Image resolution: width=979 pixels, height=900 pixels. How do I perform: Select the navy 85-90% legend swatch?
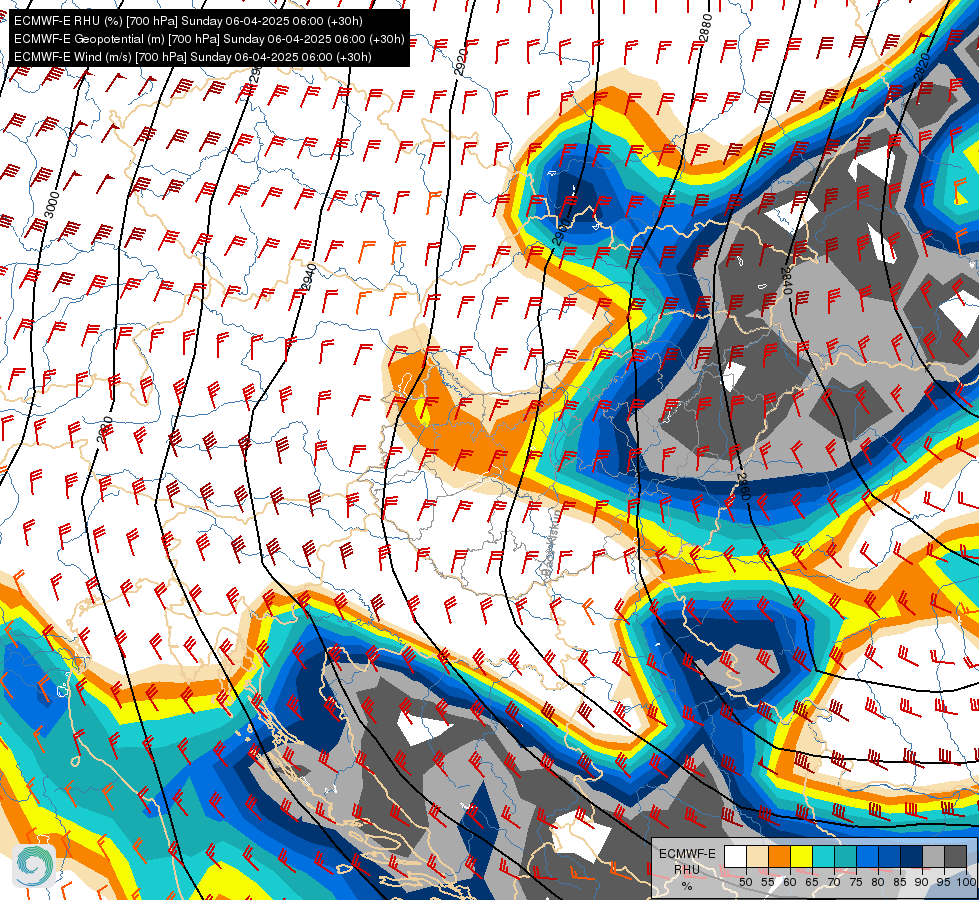[x=911, y=857]
